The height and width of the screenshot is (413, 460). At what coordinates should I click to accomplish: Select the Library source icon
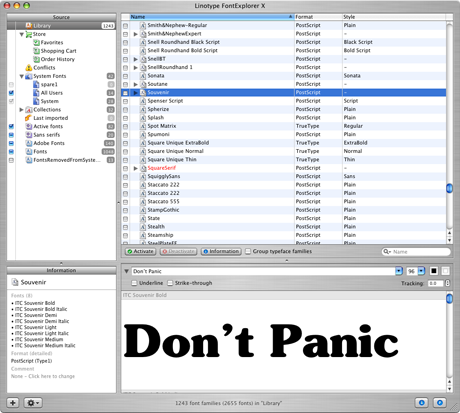[x=29, y=26]
